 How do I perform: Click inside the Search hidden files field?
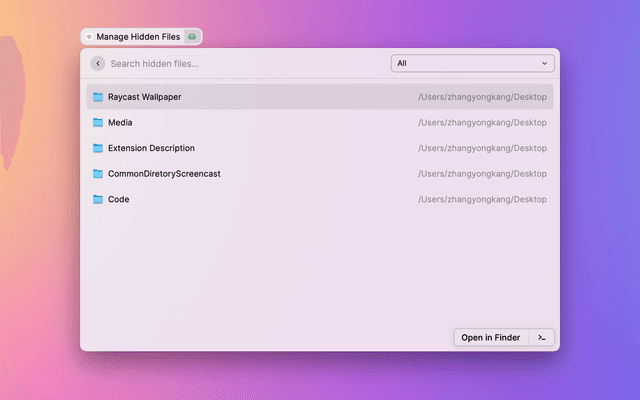click(x=240, y=63)
